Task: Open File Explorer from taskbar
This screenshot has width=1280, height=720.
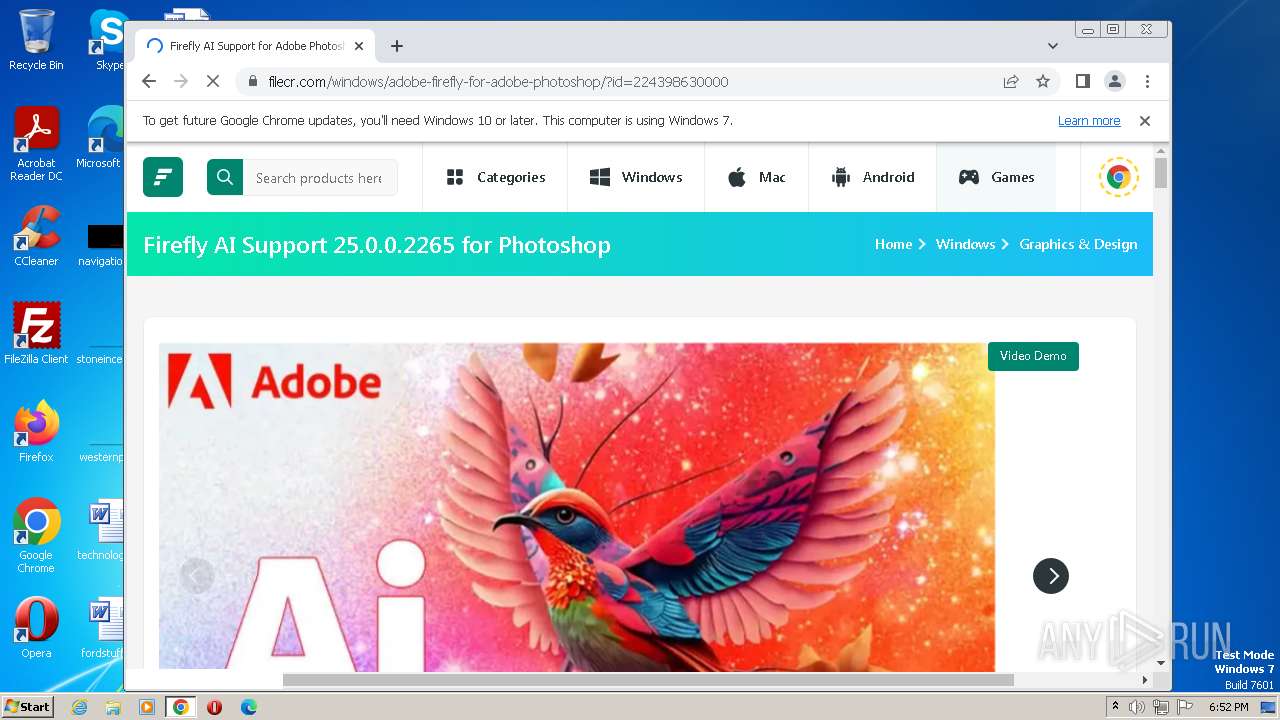Action: 113,707
